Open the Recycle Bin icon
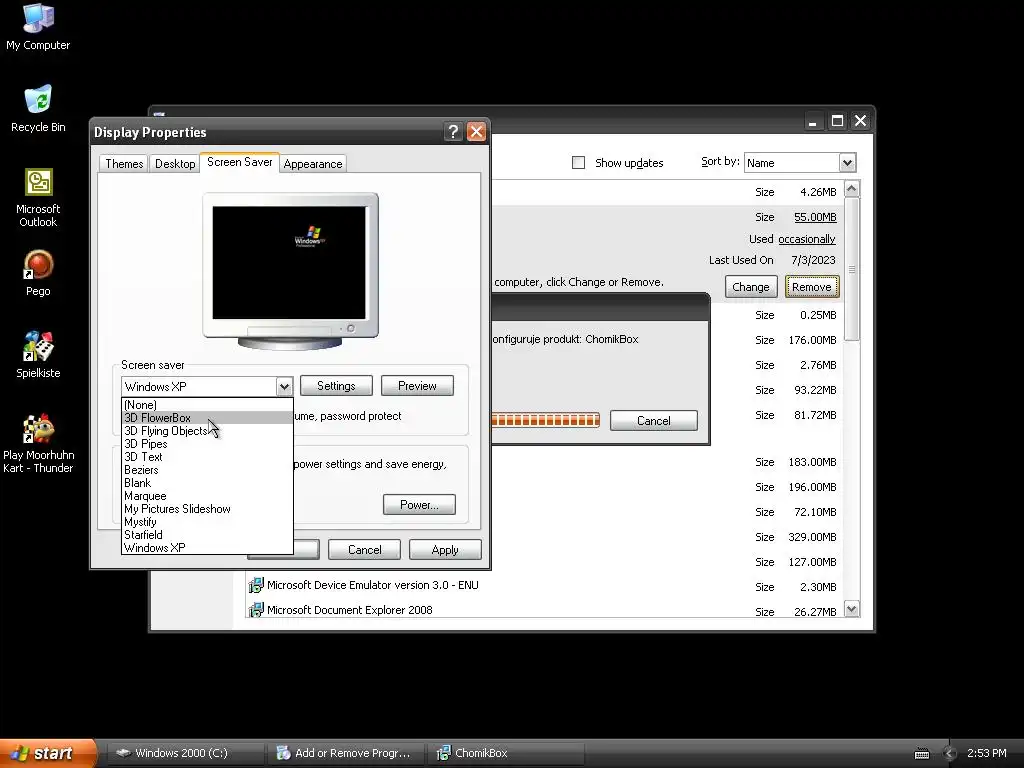The width and height of the screenshot is (1024, 768). [38, 108]
